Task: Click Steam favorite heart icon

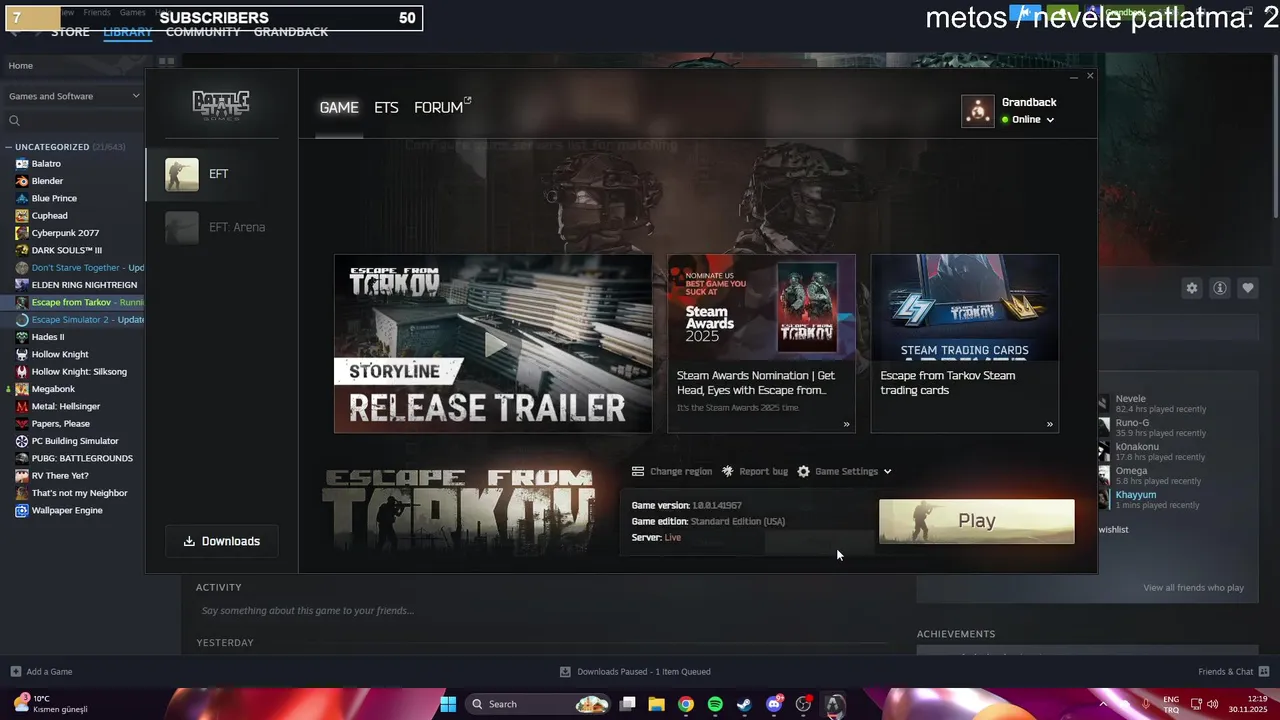Action: pyautogui.click(x=1248, y=288)
